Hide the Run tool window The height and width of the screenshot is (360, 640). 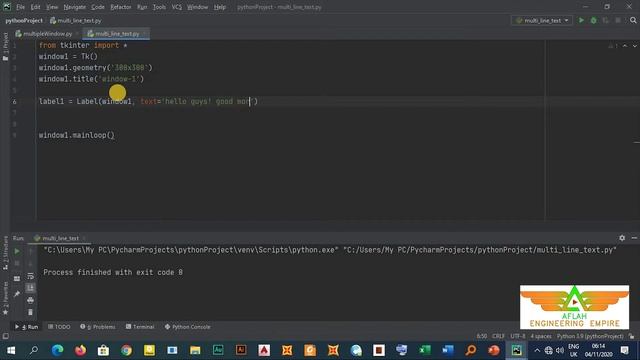tap(634, 238)
